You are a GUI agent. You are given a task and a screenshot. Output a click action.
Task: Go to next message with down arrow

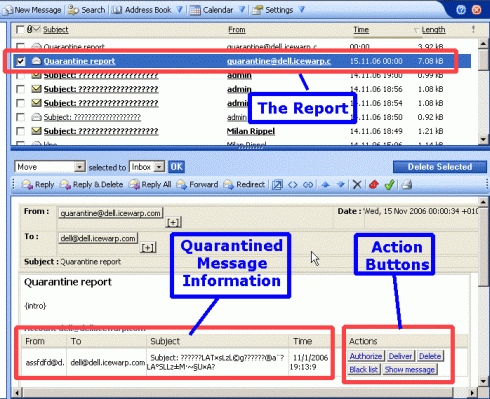tap(341, 184)
